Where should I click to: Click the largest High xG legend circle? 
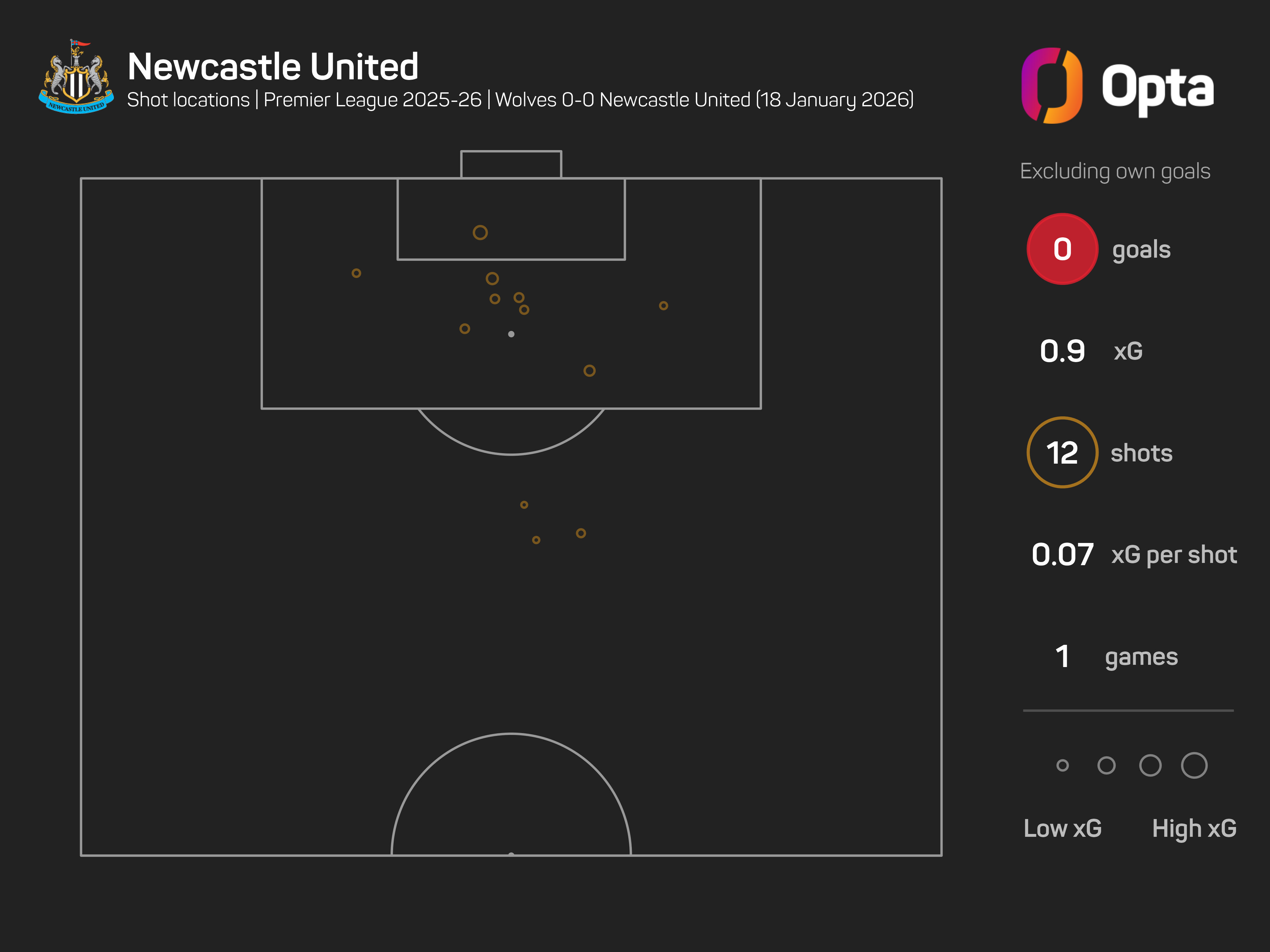point(1194,765)
